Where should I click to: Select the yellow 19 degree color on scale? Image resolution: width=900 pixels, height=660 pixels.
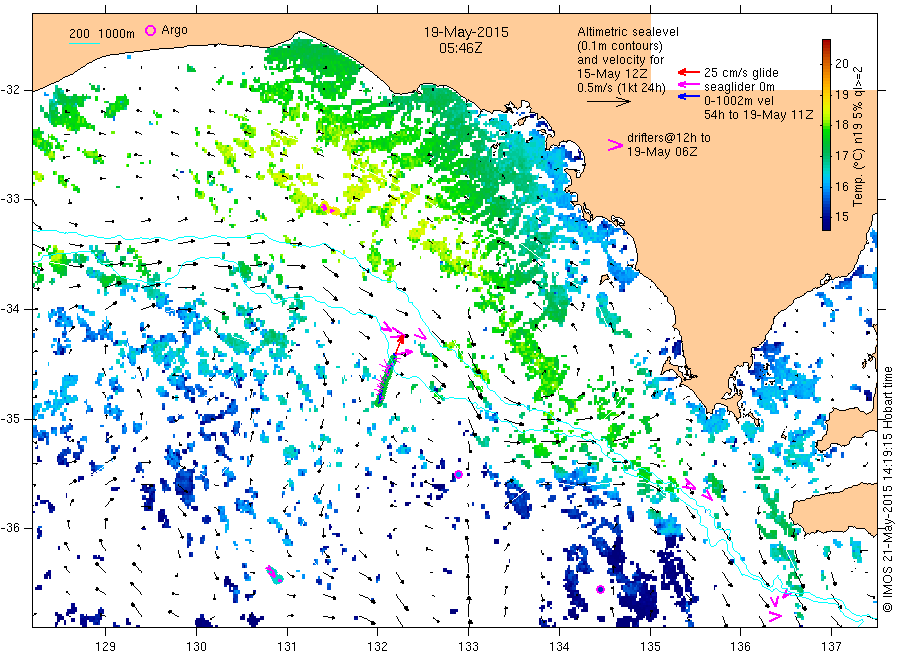(x=826, y=94)
